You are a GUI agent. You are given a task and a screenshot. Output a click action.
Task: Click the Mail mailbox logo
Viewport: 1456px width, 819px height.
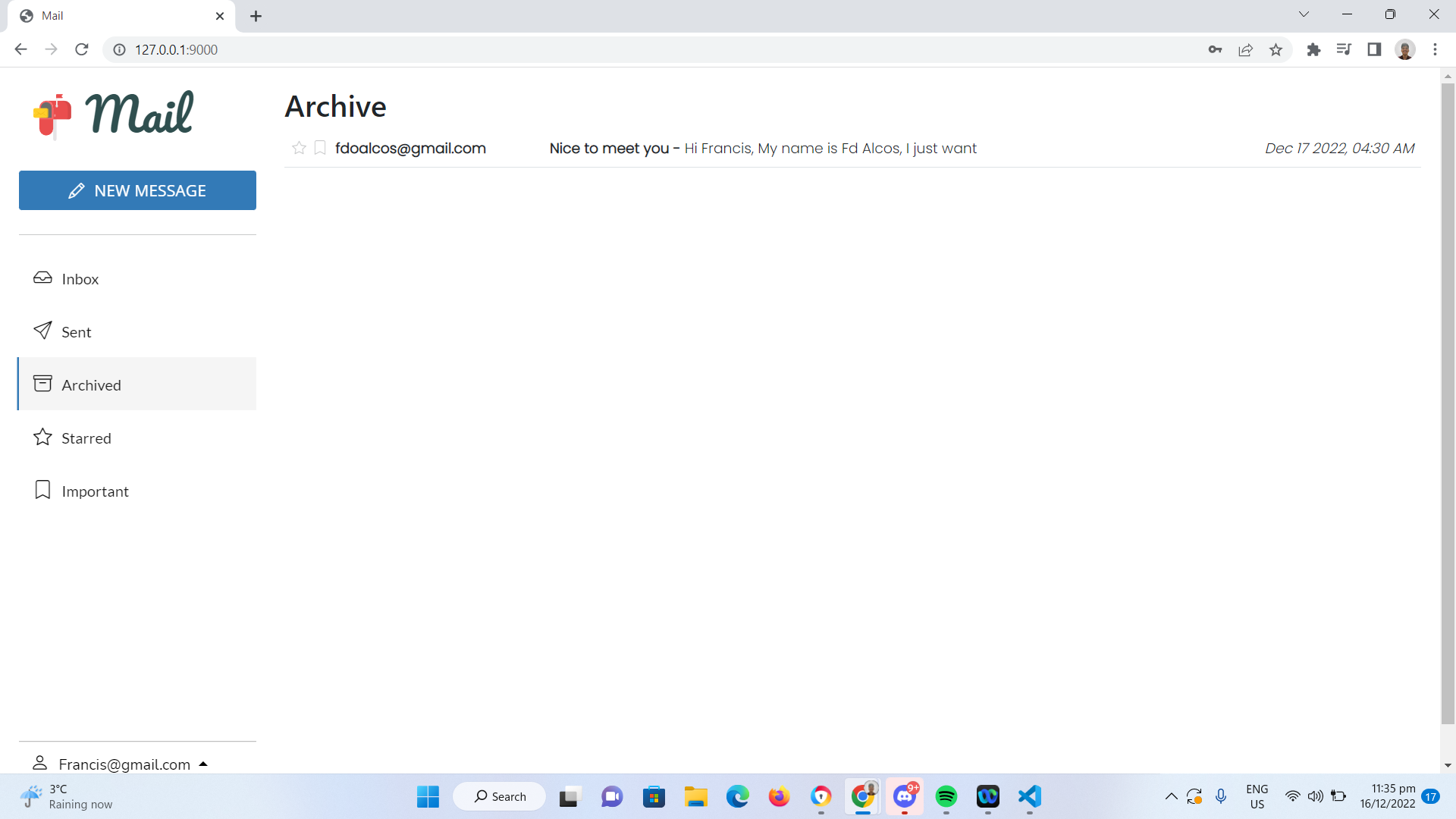(x=52, y=115)
